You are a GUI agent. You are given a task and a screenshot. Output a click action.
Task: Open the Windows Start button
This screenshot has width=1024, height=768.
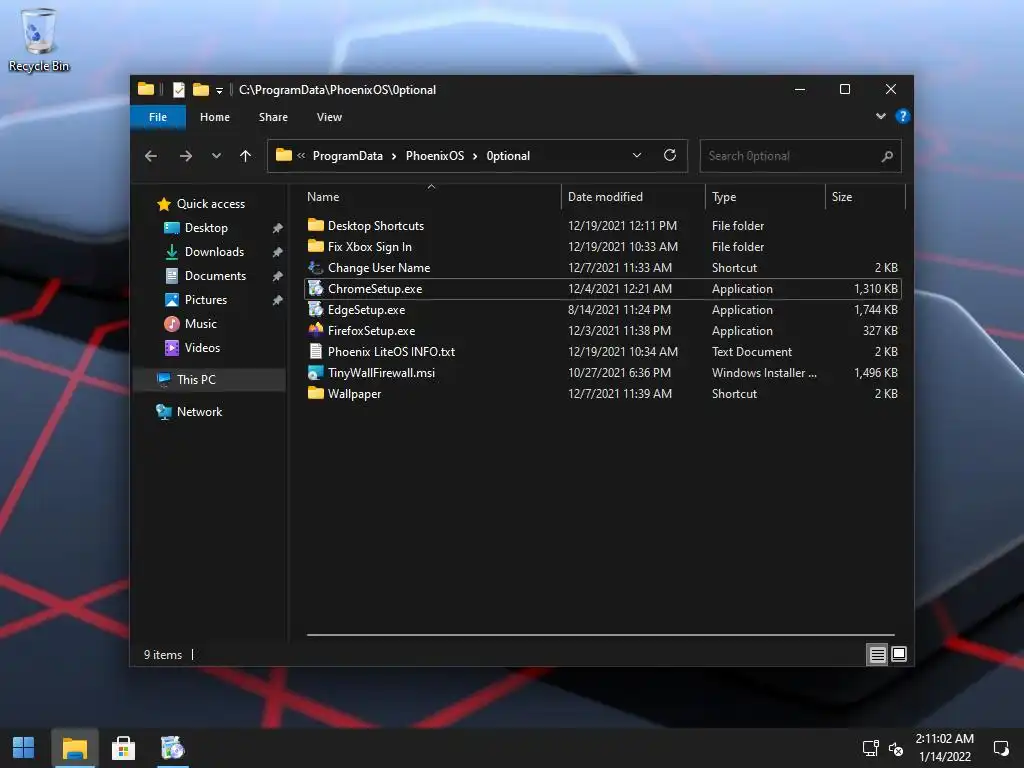tap(24, 748)
